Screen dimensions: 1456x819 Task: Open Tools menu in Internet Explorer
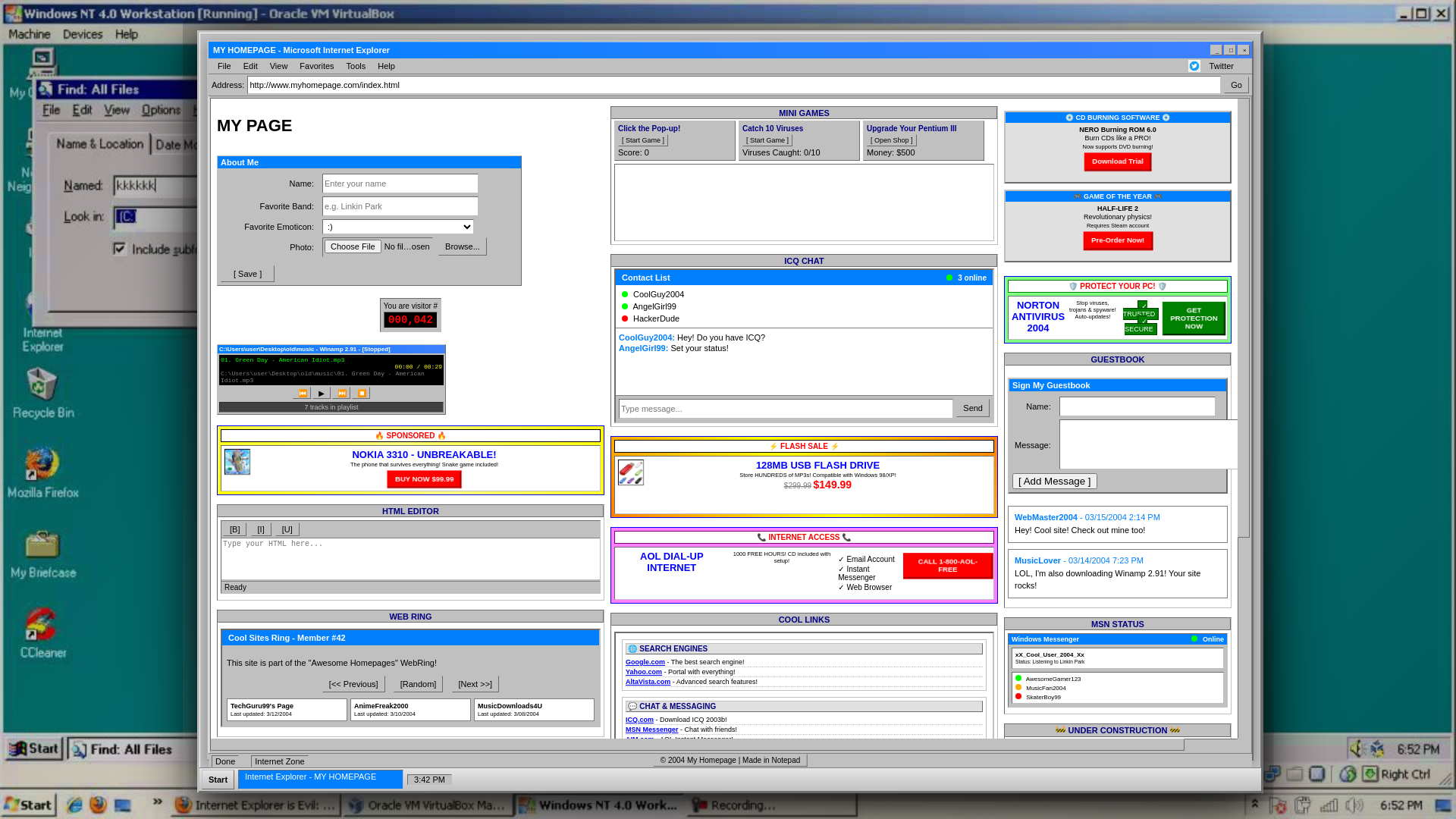[x=356, y=66]
